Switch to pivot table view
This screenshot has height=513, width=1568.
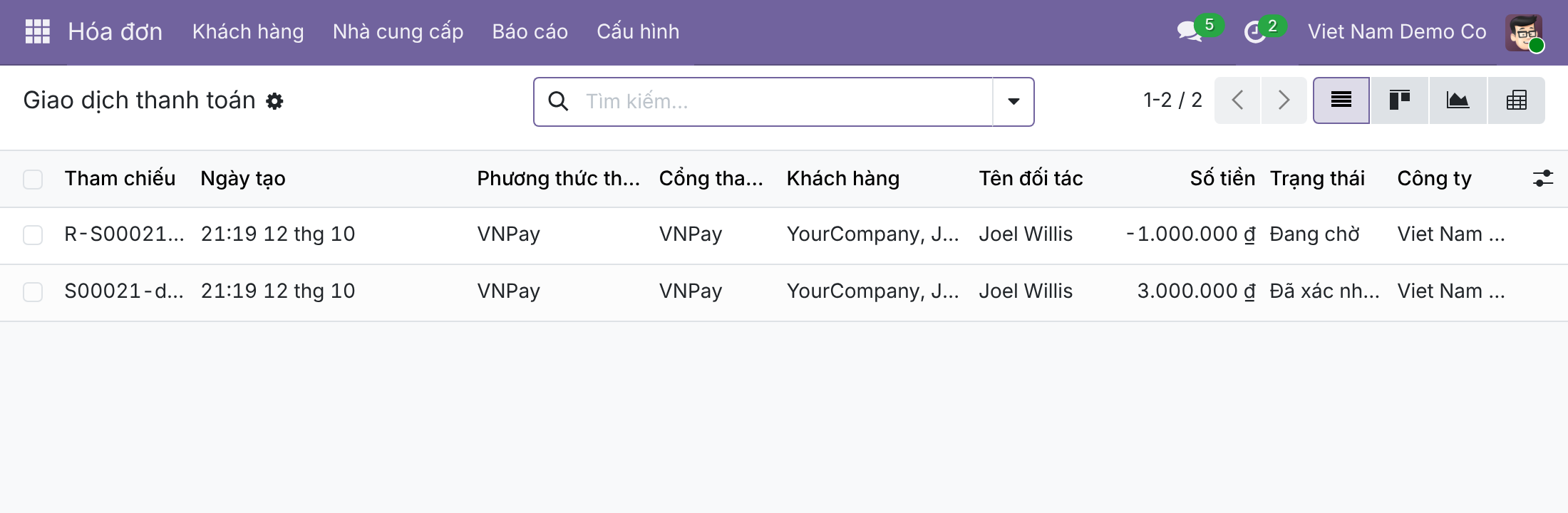[x=1516, y=100]
